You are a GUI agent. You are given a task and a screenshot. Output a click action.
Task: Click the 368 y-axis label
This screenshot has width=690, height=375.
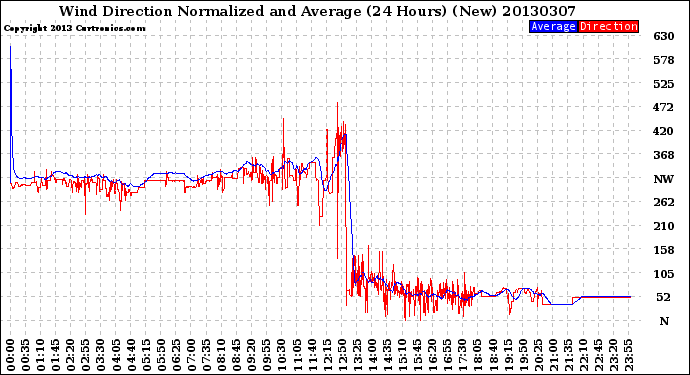click(x=664, y=155)
